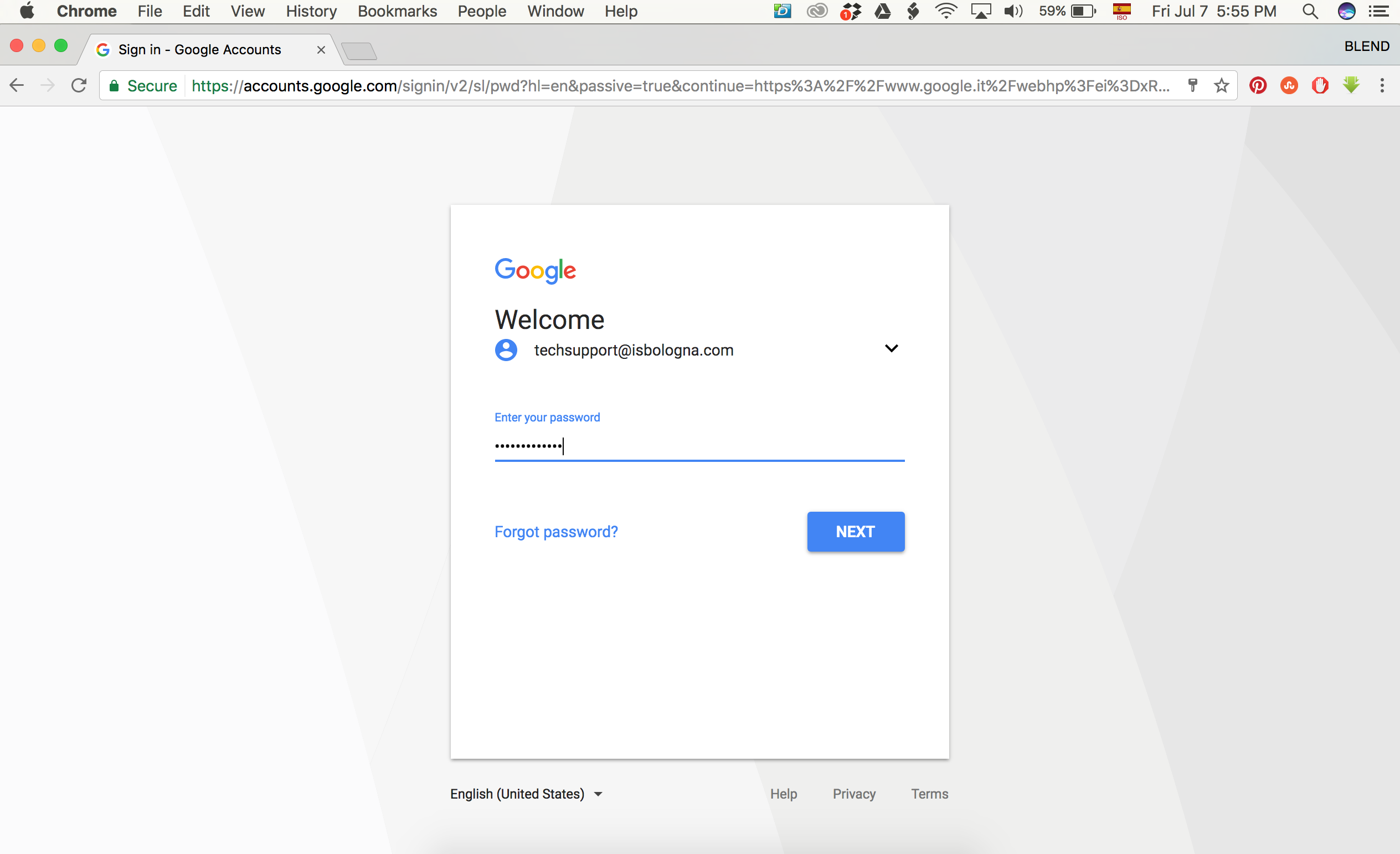Open the saved password key icon
1400x854 pixels.
pyautogui.click(x=1193, y=86)
